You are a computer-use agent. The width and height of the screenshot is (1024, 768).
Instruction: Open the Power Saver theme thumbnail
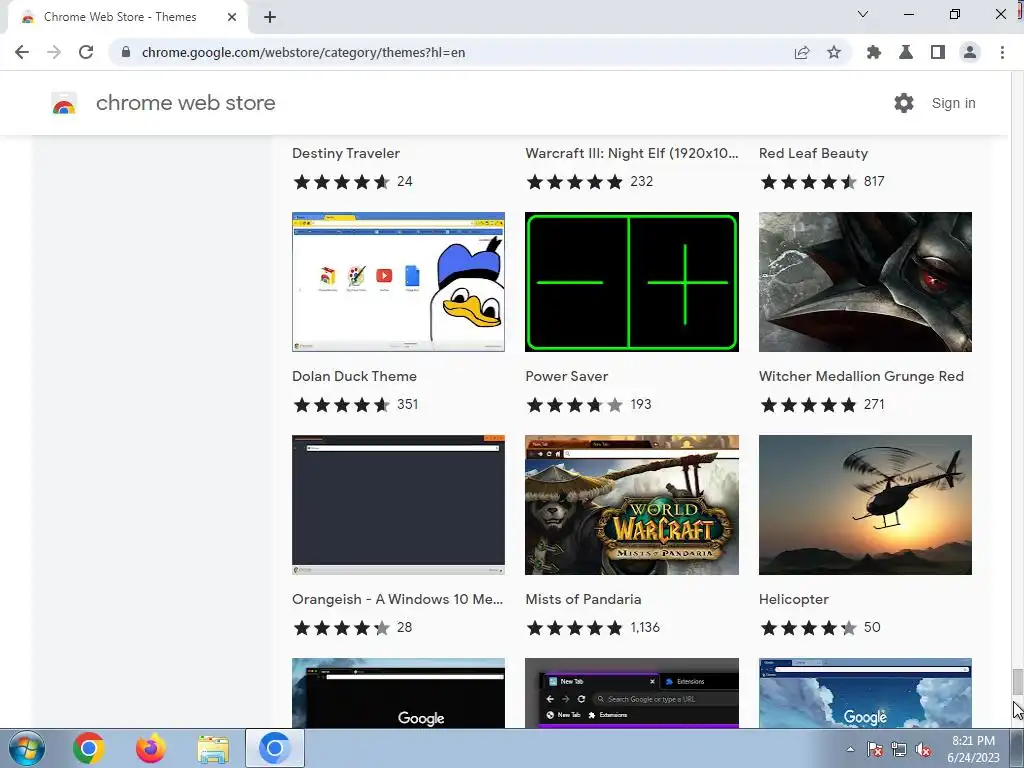click(632, 281)
